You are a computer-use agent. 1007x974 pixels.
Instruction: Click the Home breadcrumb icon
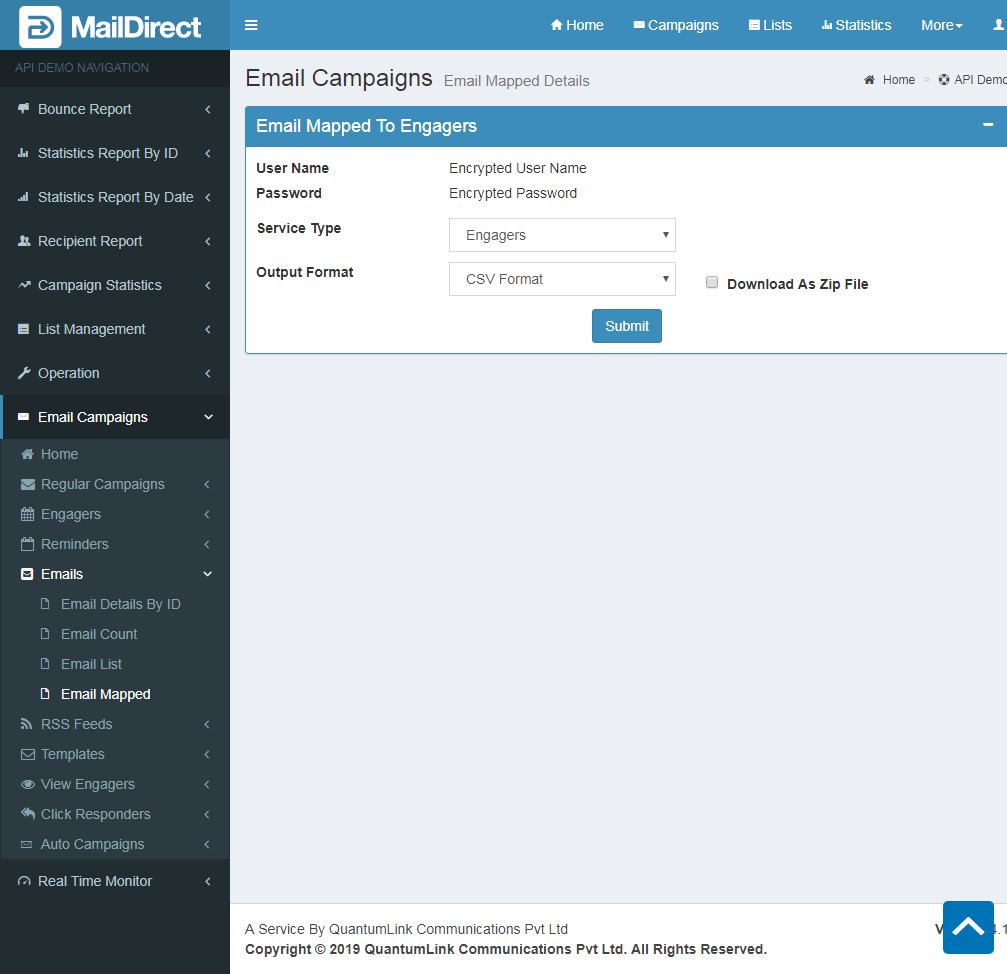pos(870,80)
